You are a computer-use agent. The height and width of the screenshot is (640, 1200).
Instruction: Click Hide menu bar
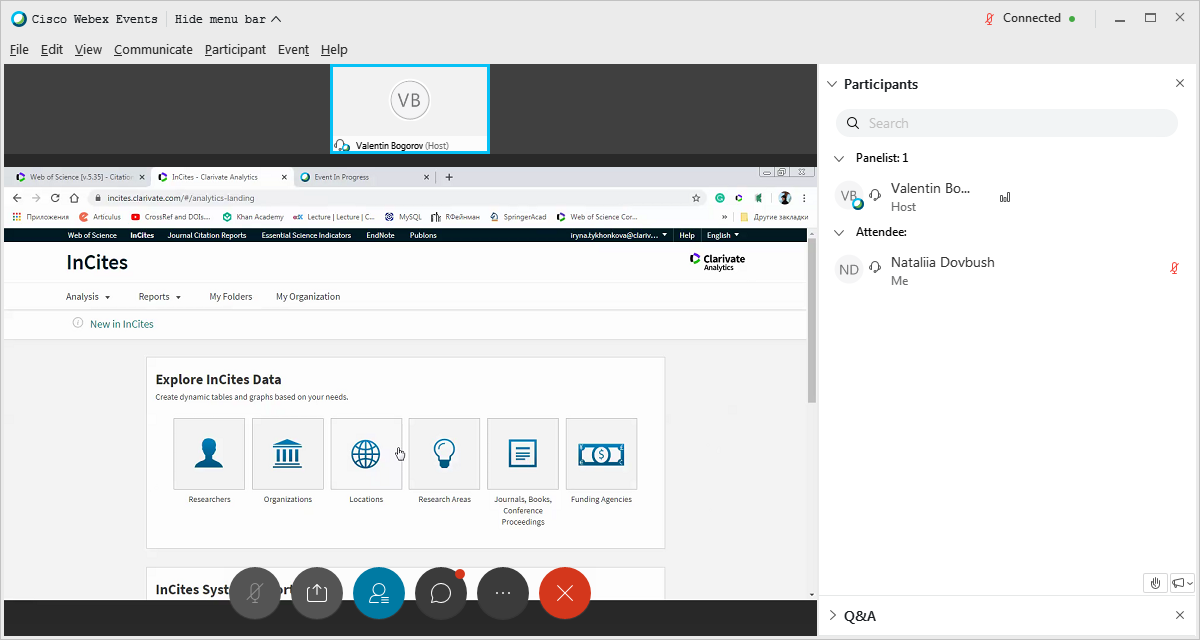(228, 18)
